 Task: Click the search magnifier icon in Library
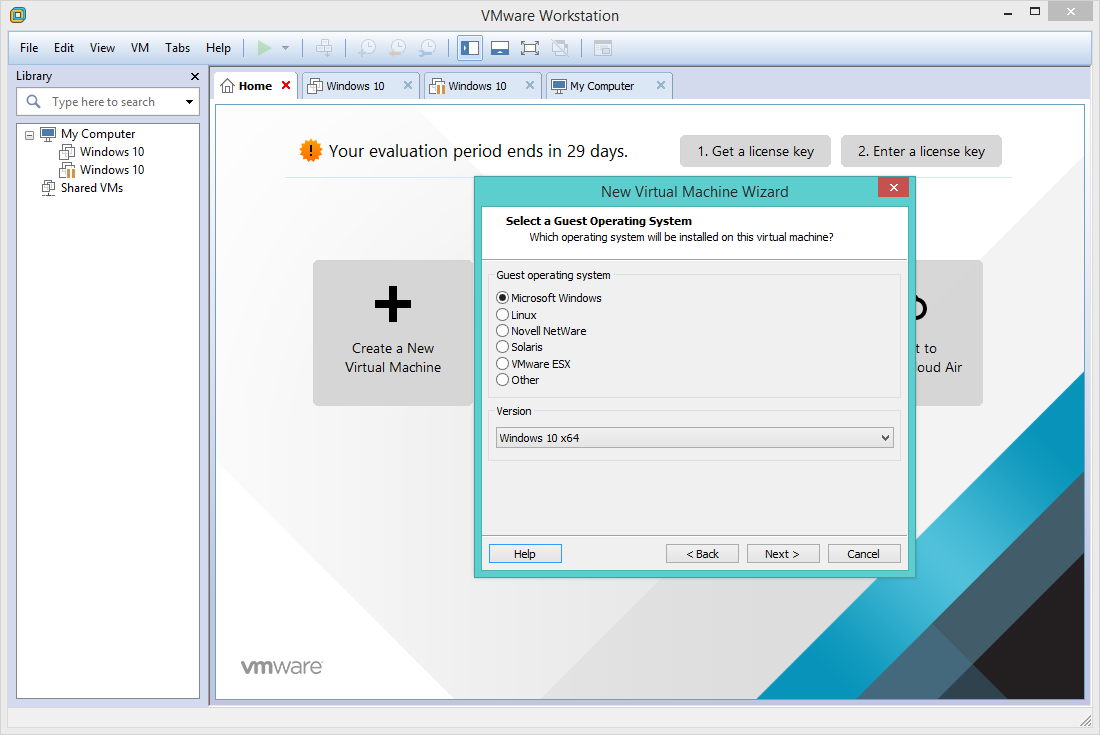tap(33, 102)
